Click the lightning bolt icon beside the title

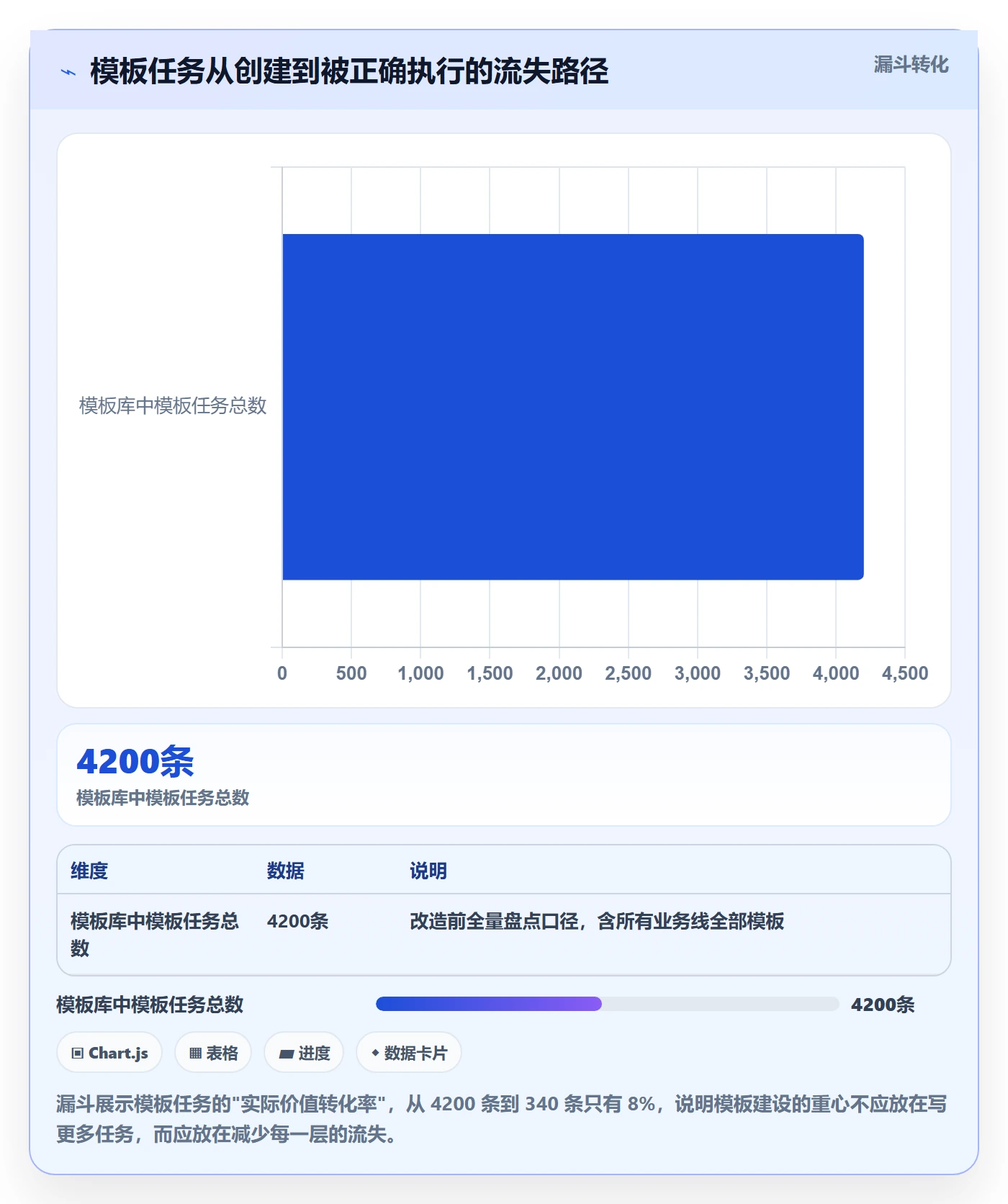[x=68, y=72]
